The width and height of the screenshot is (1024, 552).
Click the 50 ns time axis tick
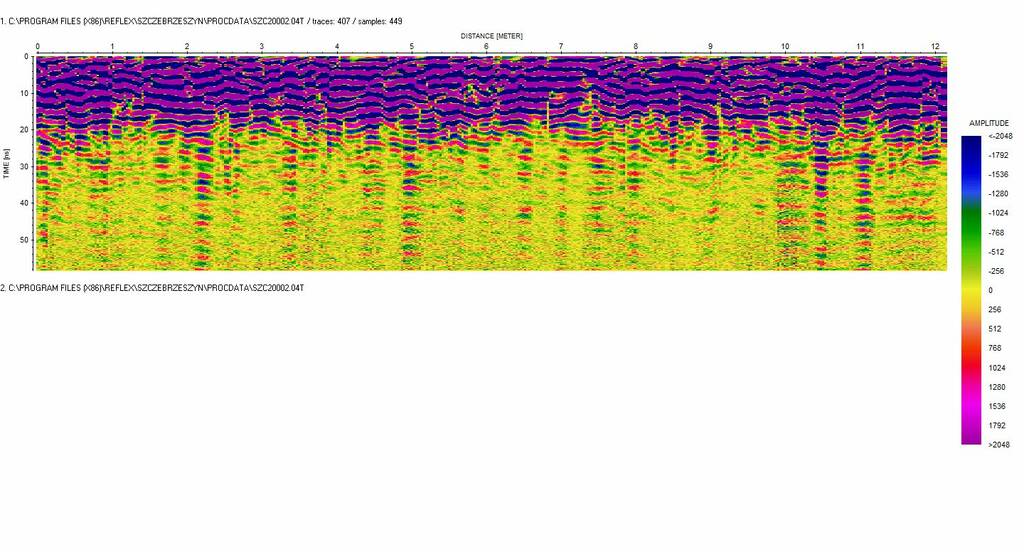coord(26,240)
